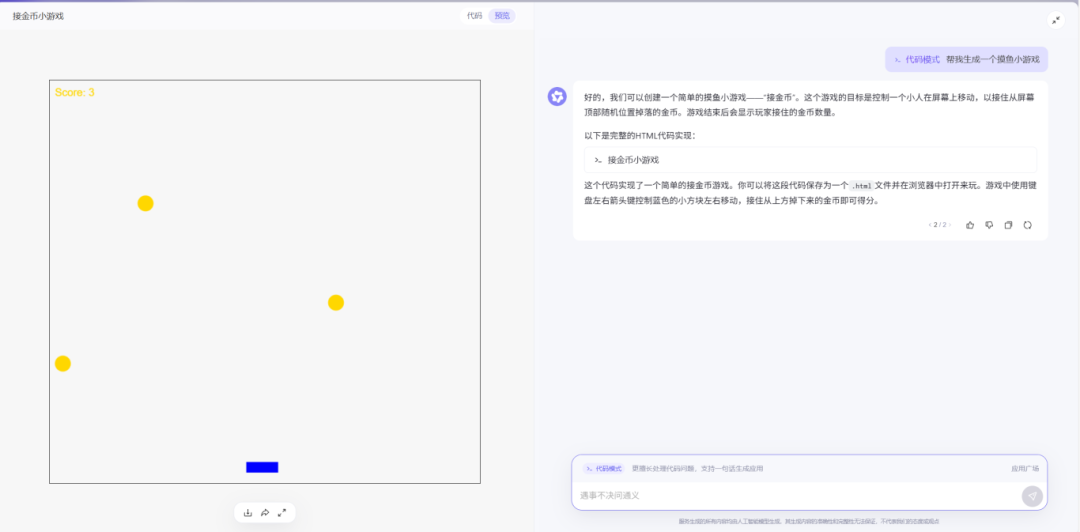Expand the preview to fullscreen

pyautogui.click(x=282, y=513)
